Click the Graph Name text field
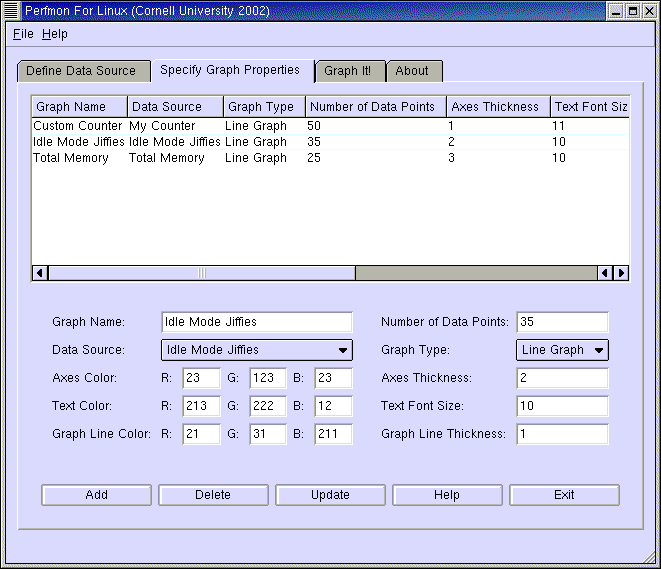 256,322
